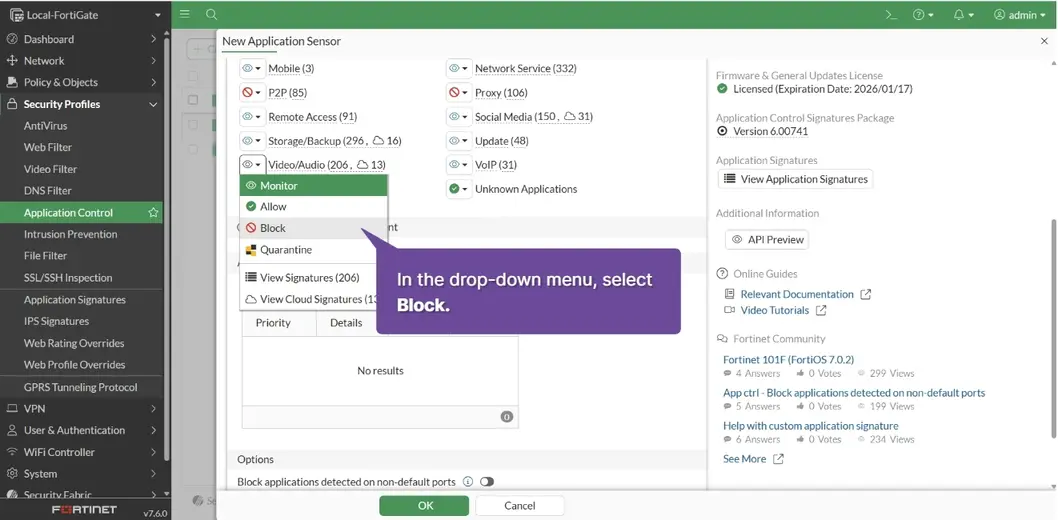The image size is (1058, 520).
Task: Click the Cancel button
Action: click(x=520, y=506)
